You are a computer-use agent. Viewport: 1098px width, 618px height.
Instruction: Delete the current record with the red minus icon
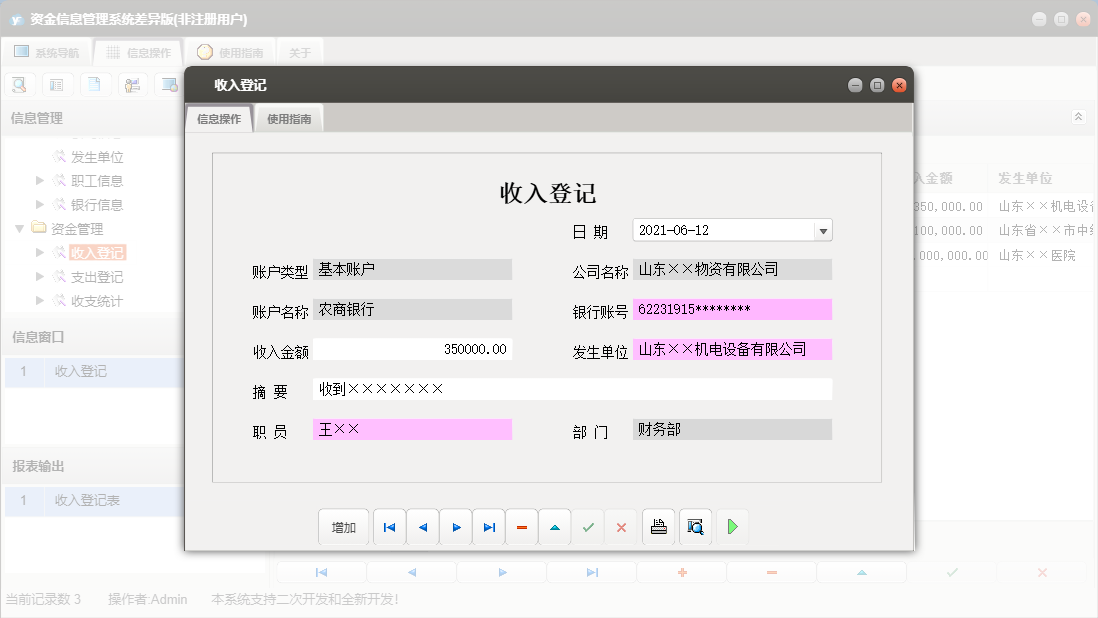click(x=521, y=527)
